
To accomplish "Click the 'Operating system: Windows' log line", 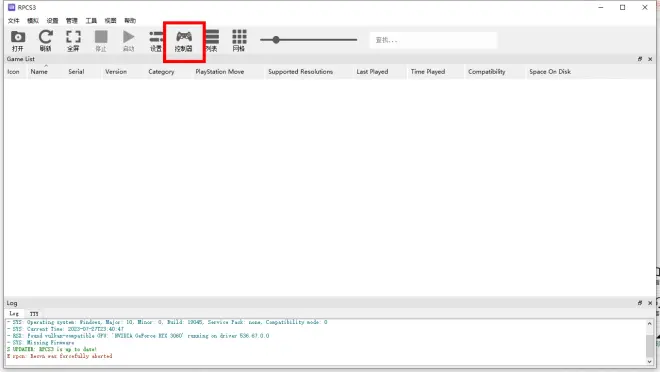I will tap(167, 322).
